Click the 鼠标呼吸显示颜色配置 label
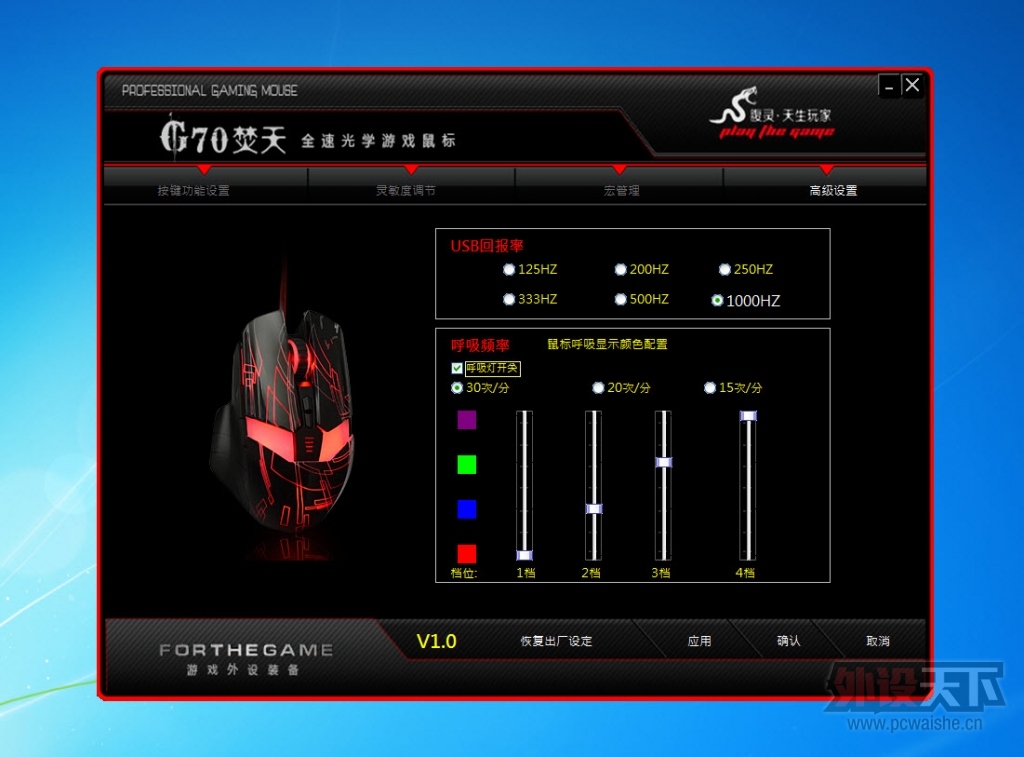 [607, 344]
